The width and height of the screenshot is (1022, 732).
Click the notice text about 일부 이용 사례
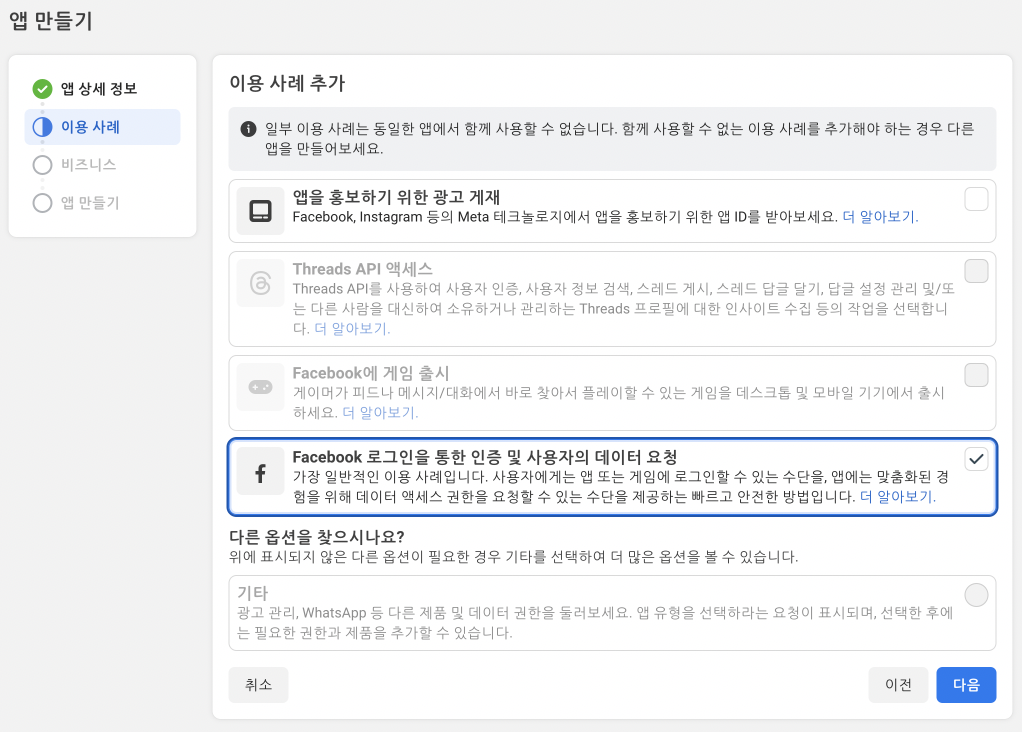pos(619,139)
